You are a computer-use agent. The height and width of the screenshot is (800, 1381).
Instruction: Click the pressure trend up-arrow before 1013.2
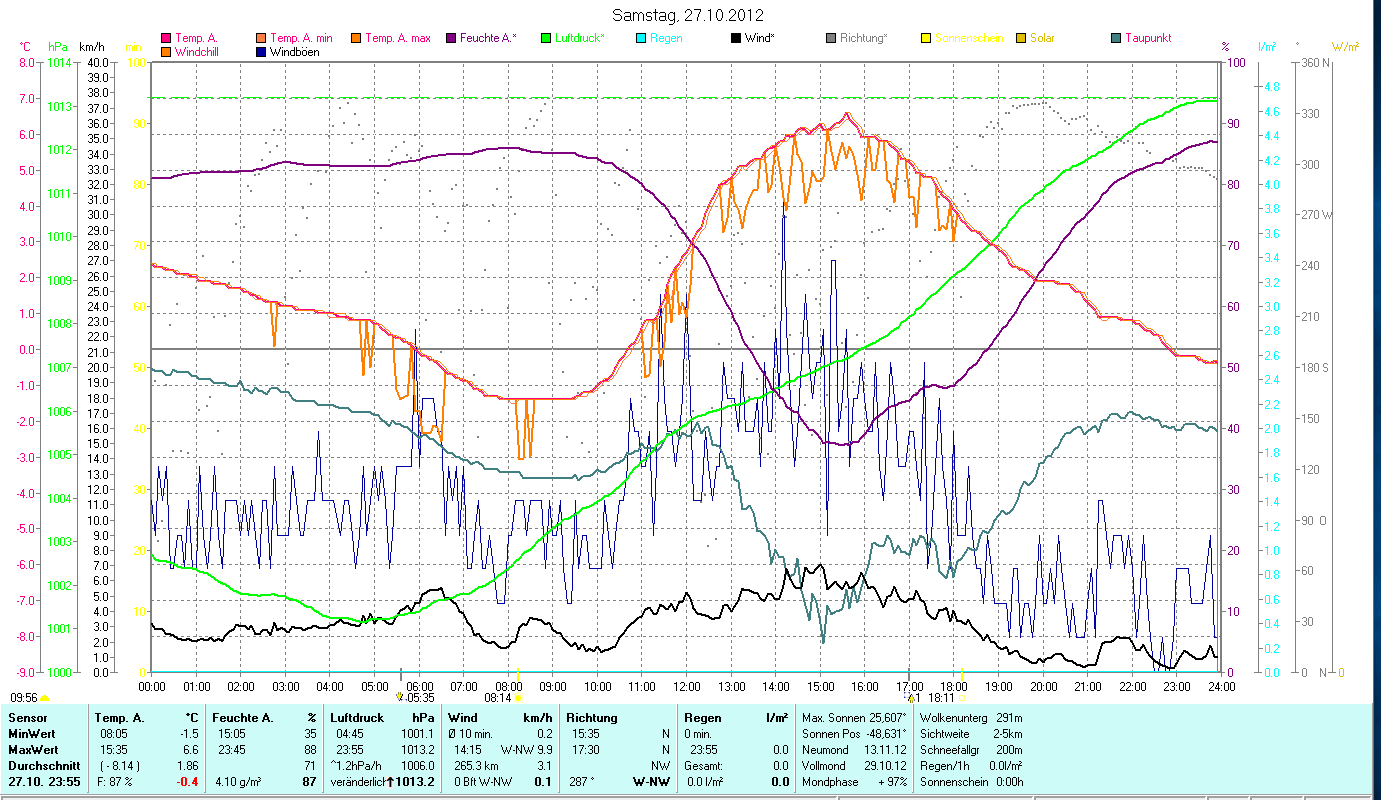coord(391,781)
